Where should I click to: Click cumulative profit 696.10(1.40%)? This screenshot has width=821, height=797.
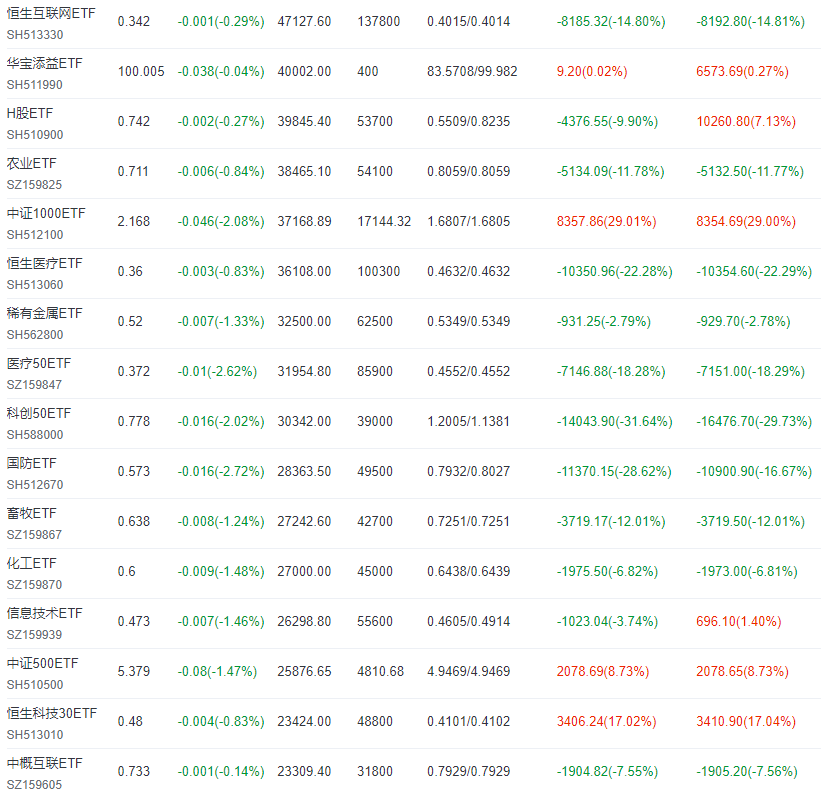(x=738, y=622)
